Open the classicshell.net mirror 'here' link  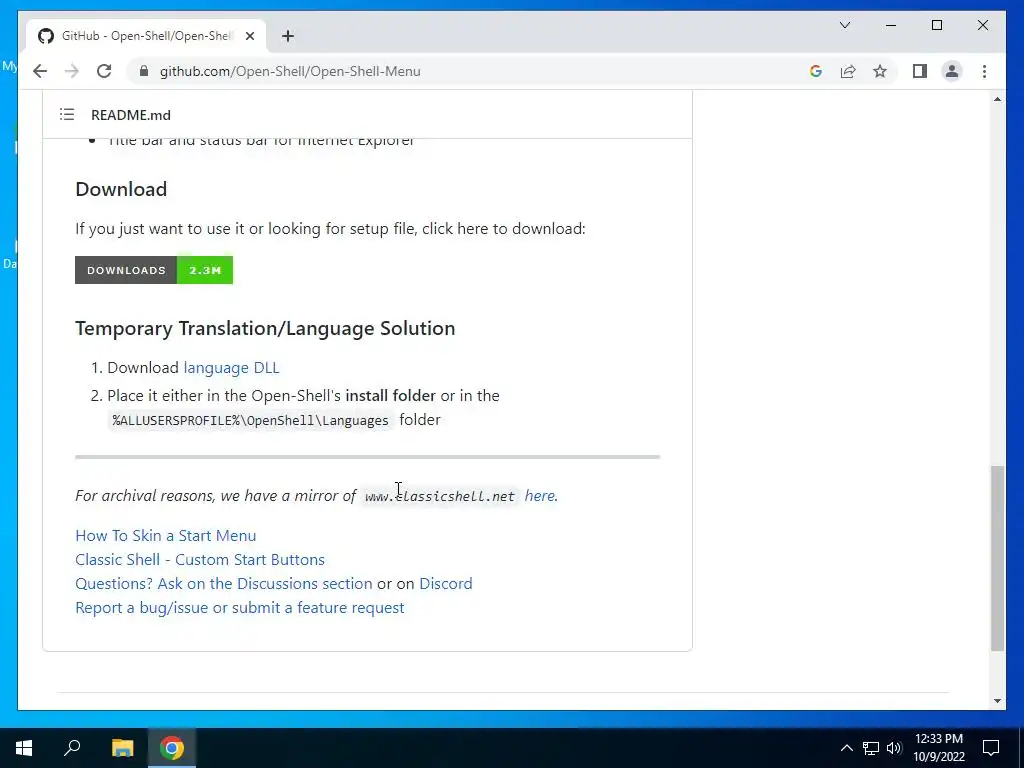point(539,496)
